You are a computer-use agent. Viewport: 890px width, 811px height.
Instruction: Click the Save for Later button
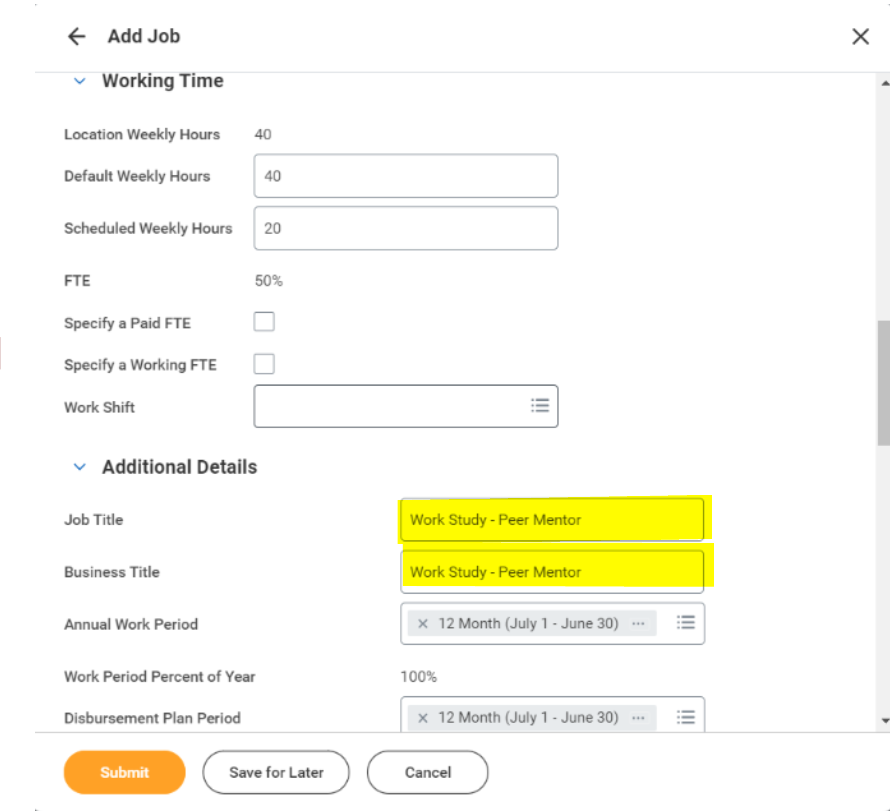[276, 772]
